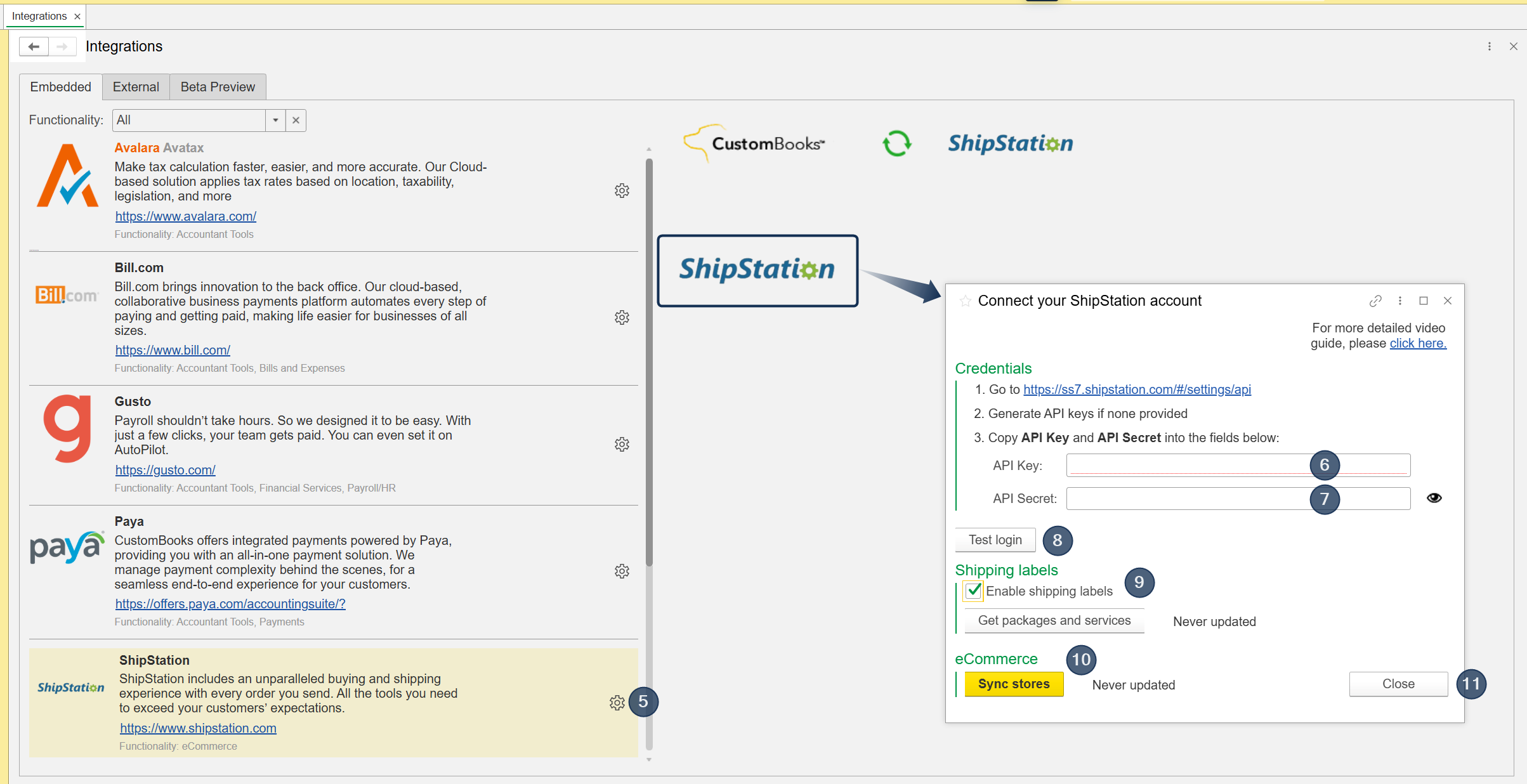Click the Sync stores button
The width and height of the screenshot is (1527, 784).
click(x=1013, y=684)
